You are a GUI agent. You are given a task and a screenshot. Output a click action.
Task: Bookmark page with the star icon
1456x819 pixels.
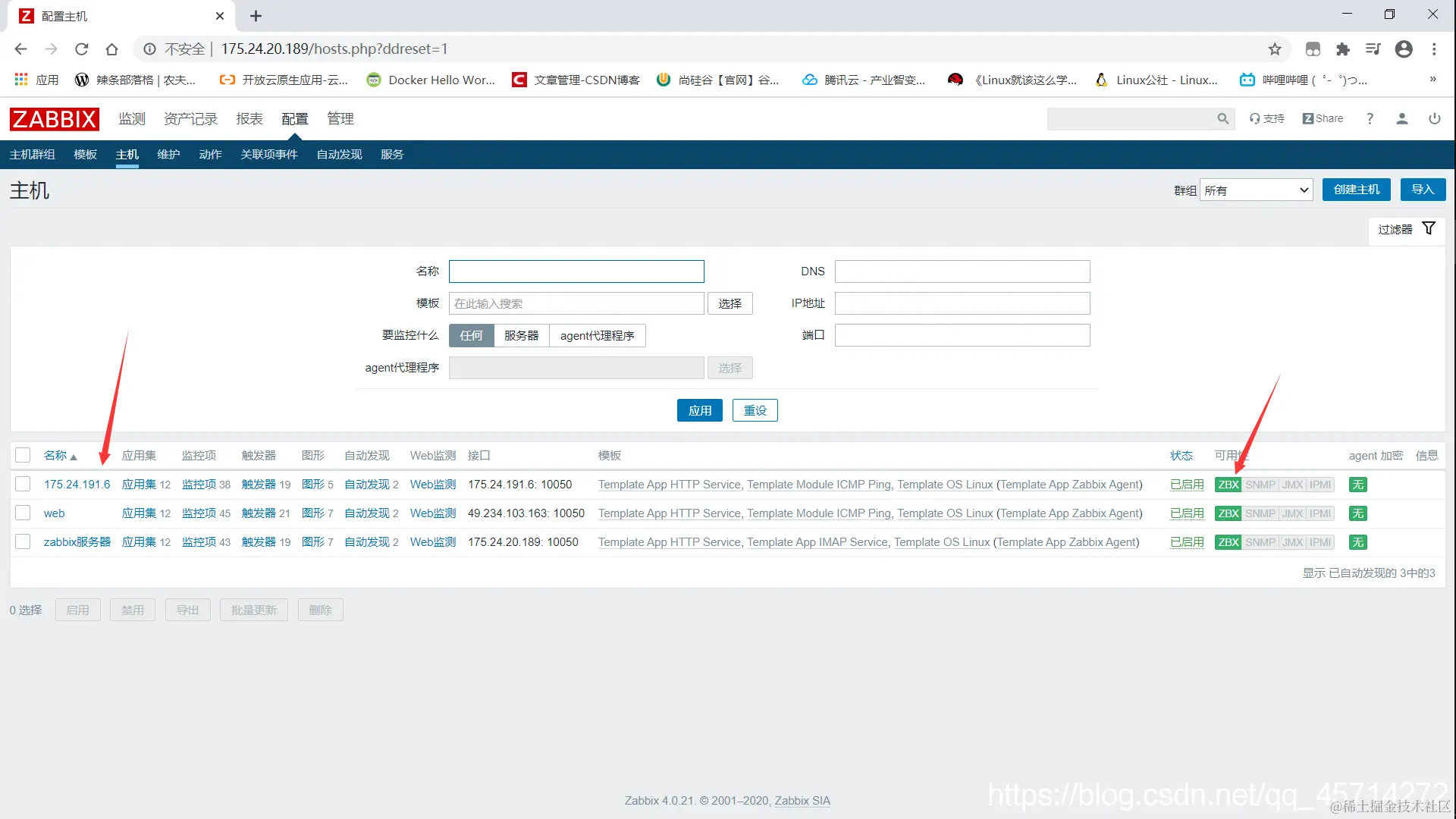(1275, 49)
